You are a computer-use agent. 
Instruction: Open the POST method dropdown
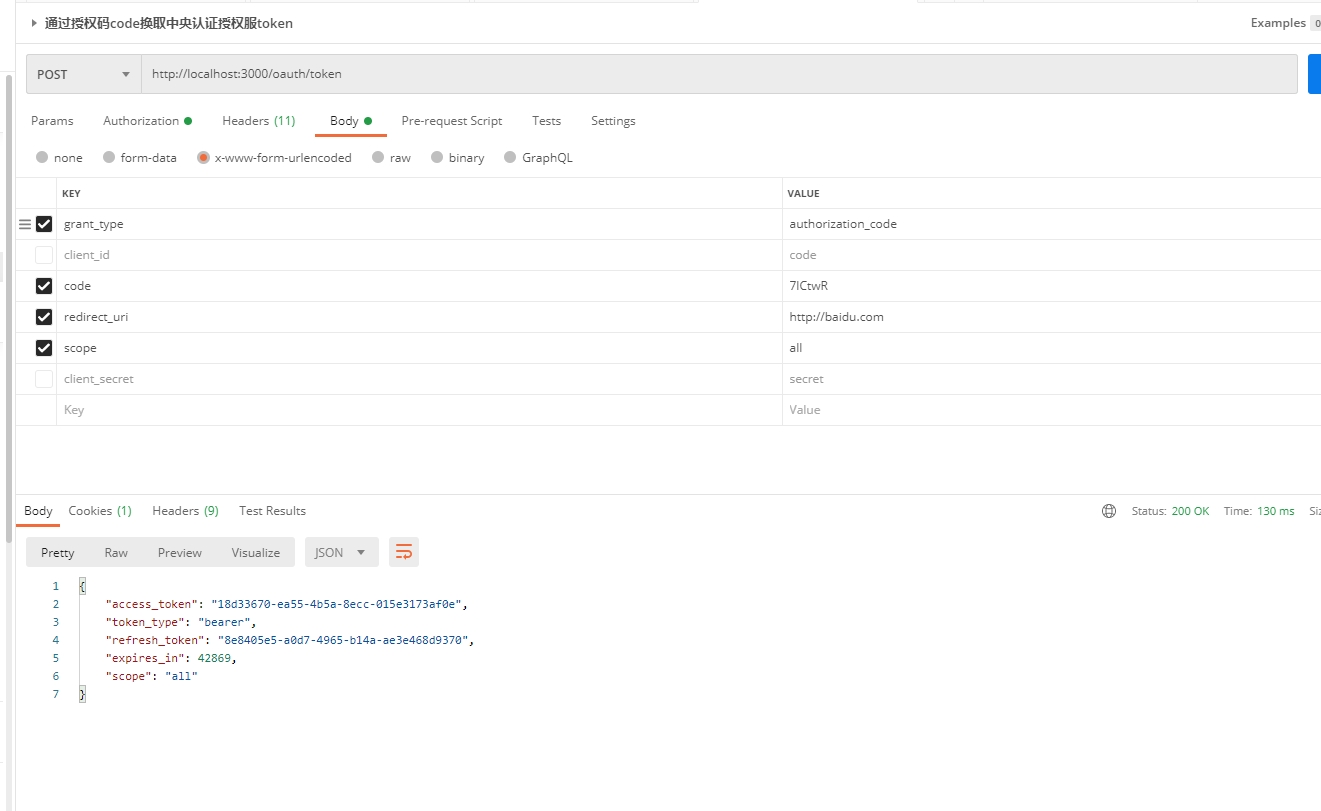83,74
